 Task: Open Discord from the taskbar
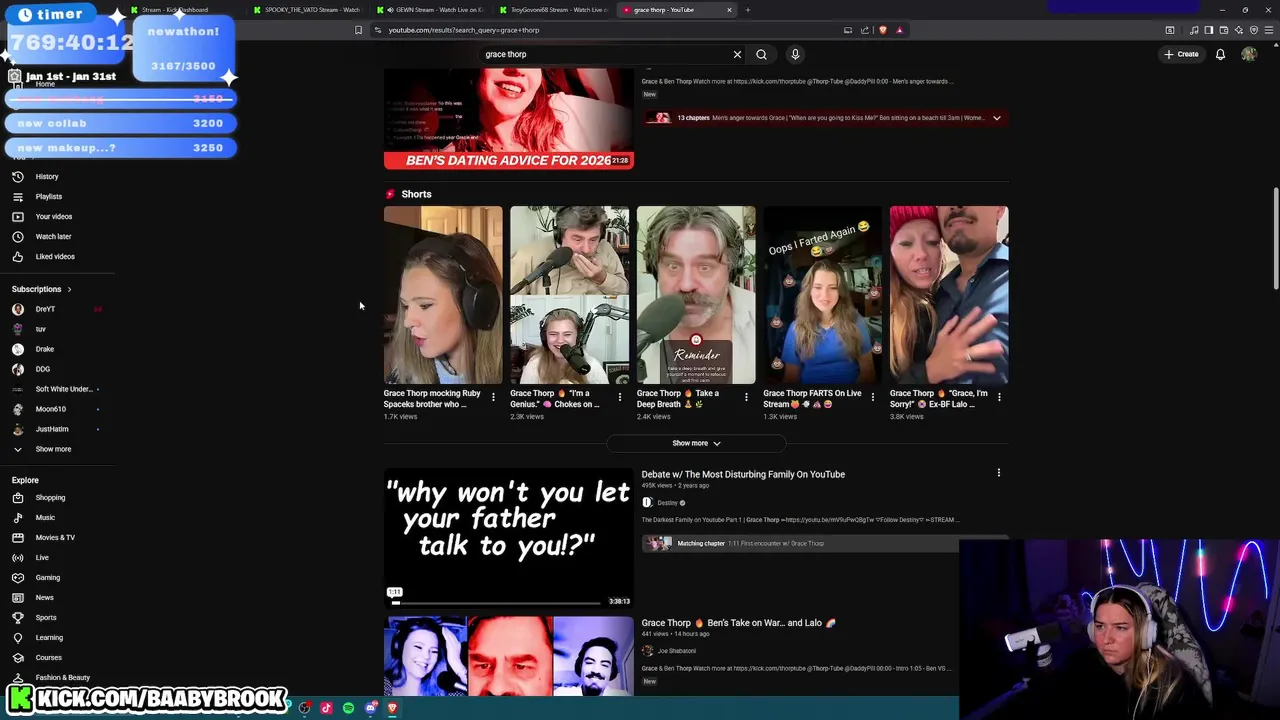371,708
